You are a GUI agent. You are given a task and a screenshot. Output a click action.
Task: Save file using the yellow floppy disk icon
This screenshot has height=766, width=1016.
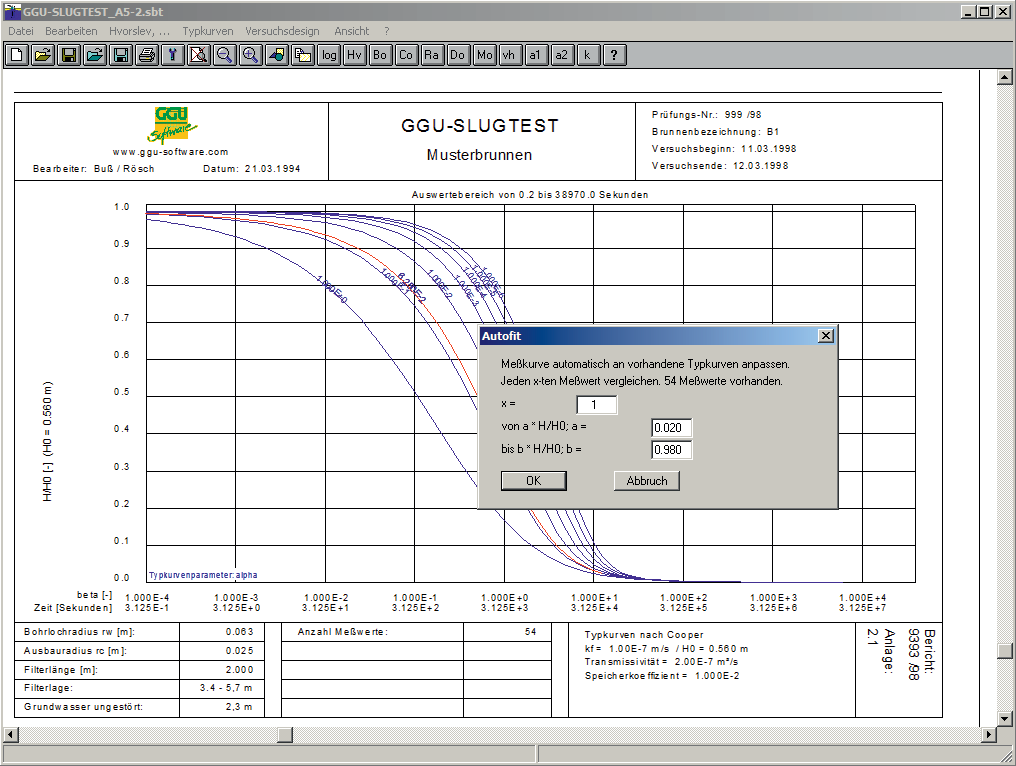[x=69, y=55]
